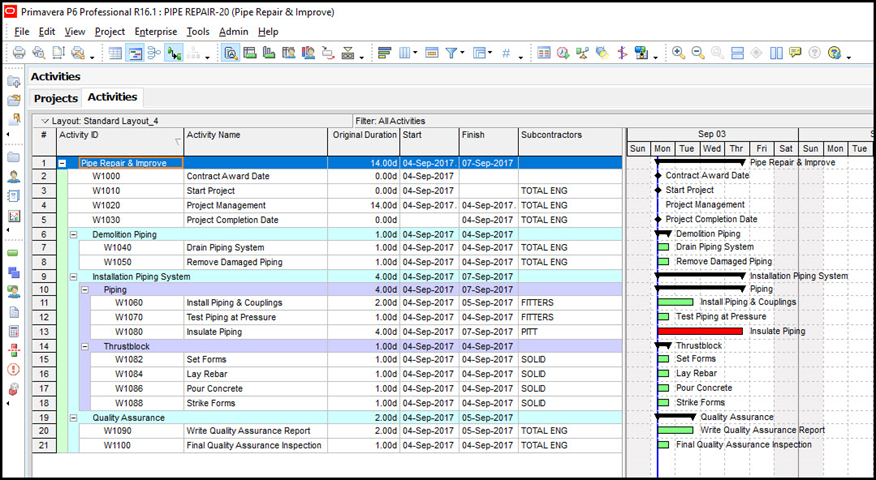Open the Enterprise menu
This screenshot has height=480, width=876.
tap(155, 31)
